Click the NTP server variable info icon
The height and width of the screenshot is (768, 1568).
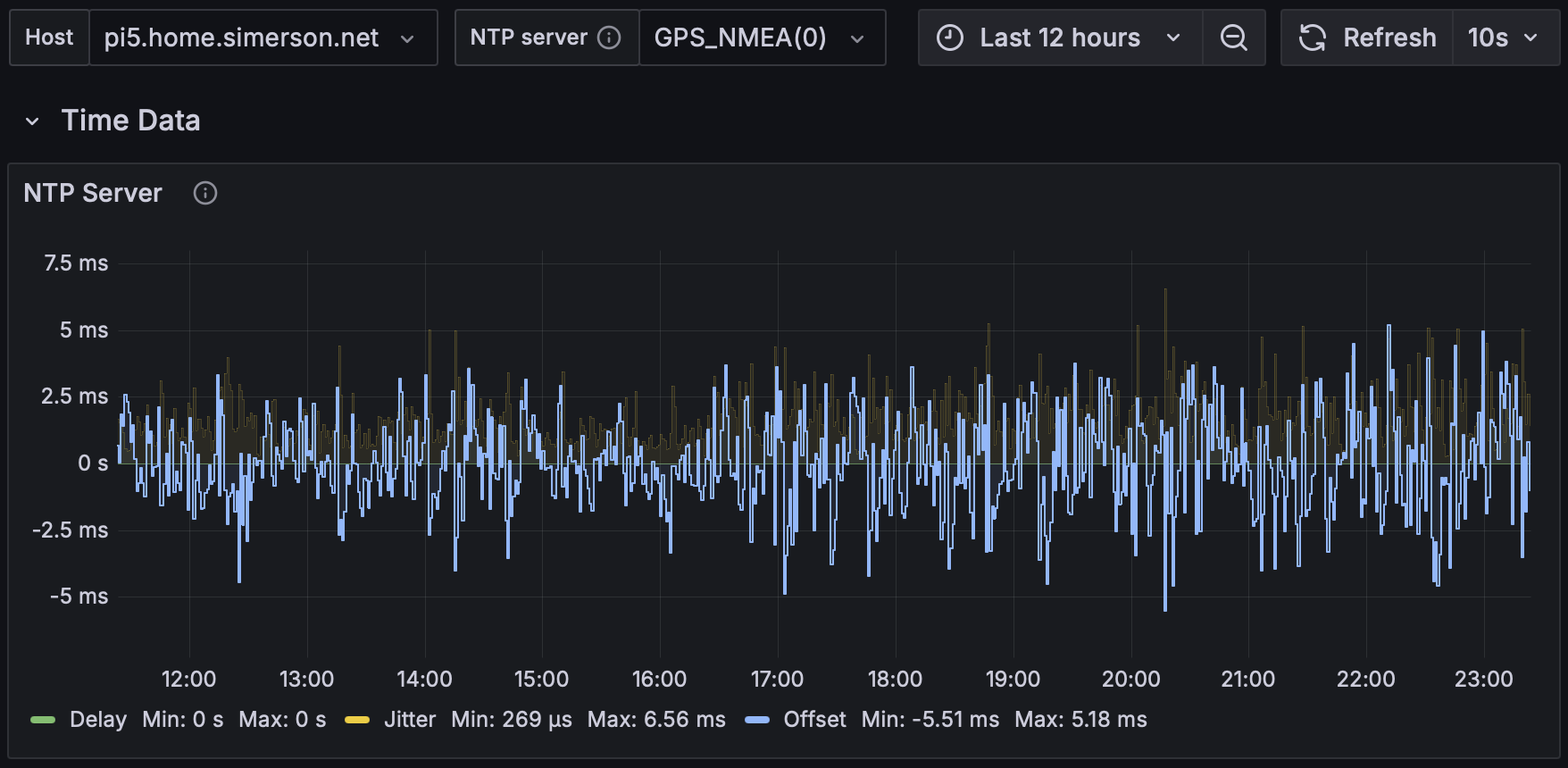[x=609, y=38]
